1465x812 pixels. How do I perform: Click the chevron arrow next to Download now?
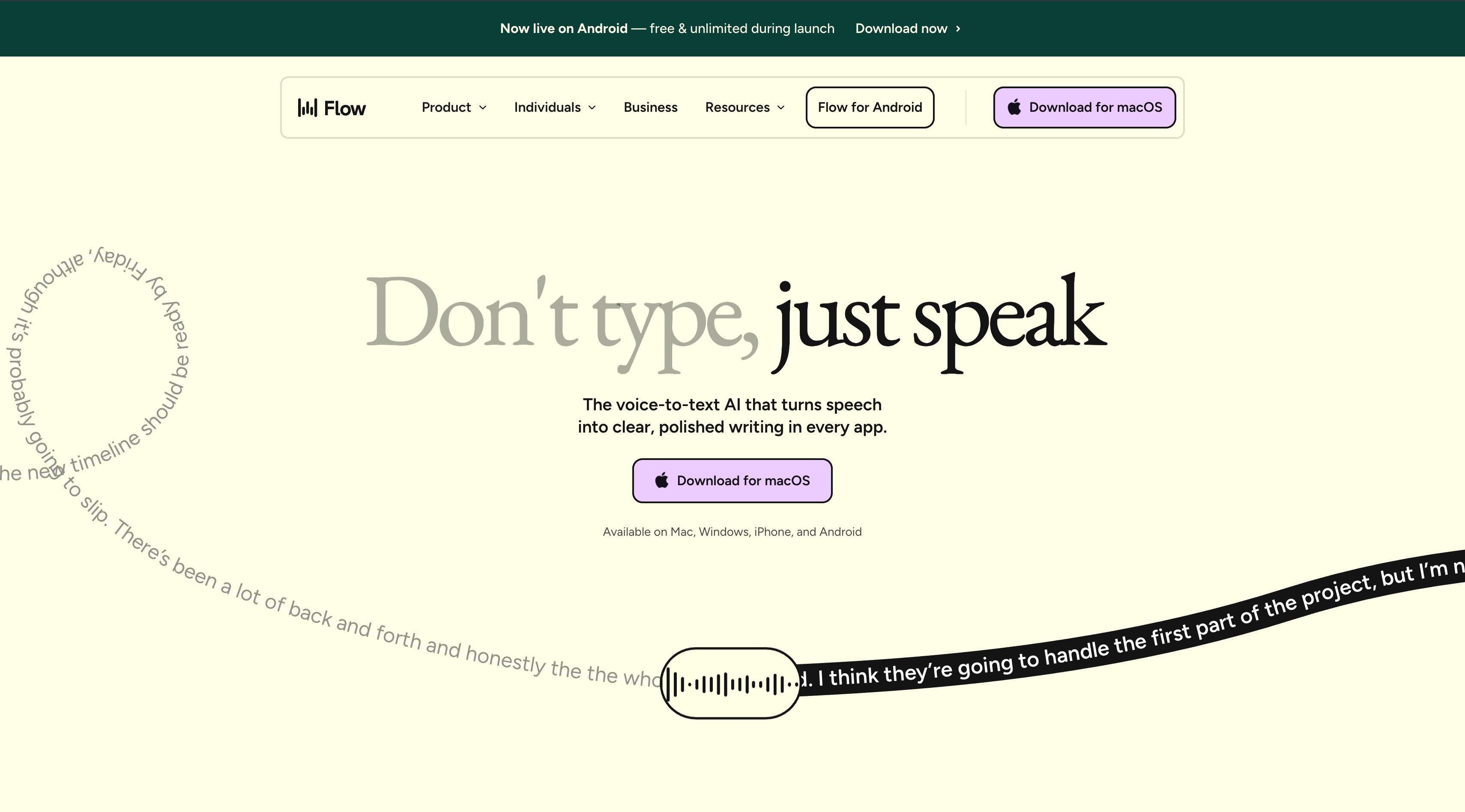tap(958, 28)
